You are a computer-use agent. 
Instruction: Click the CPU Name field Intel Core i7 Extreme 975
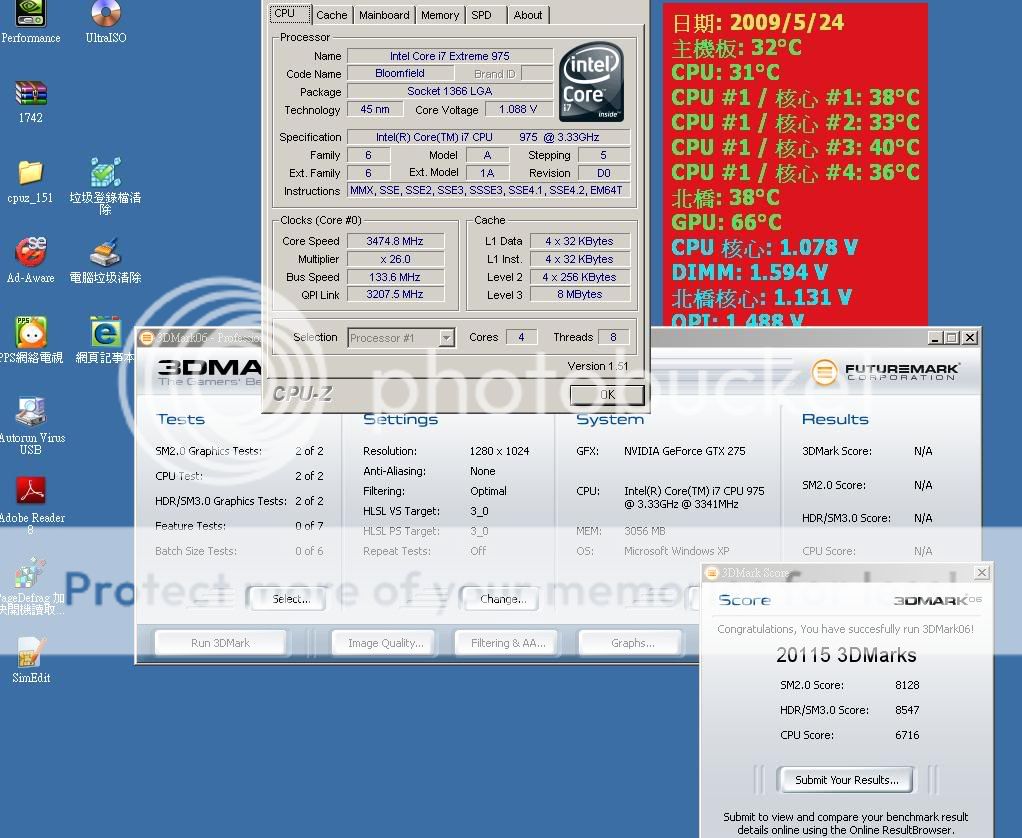point(450,56)
